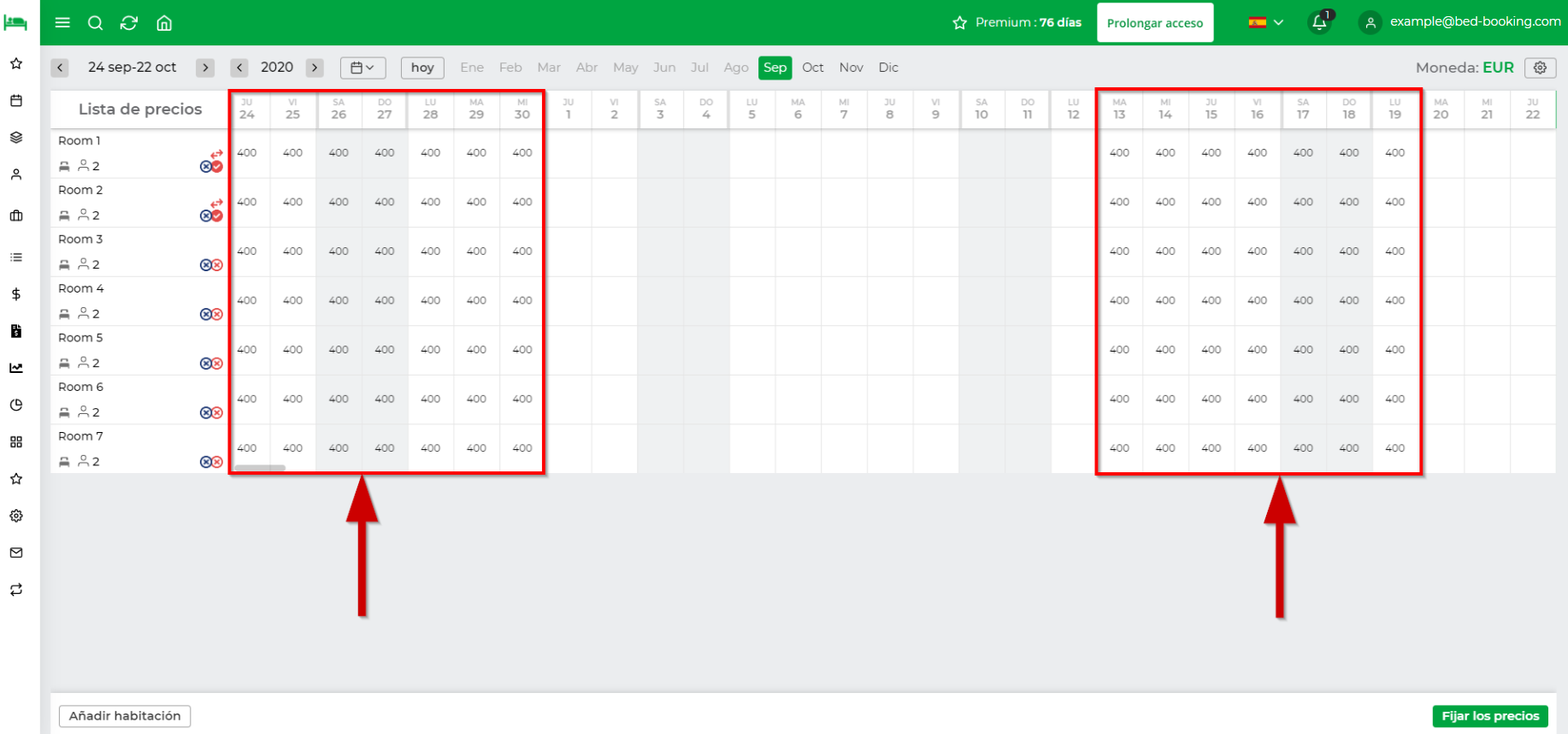This screenshot has width=1568, height=734.
Task: Select Room 4 price cell for 13
Action: (x=1119, y=301)
